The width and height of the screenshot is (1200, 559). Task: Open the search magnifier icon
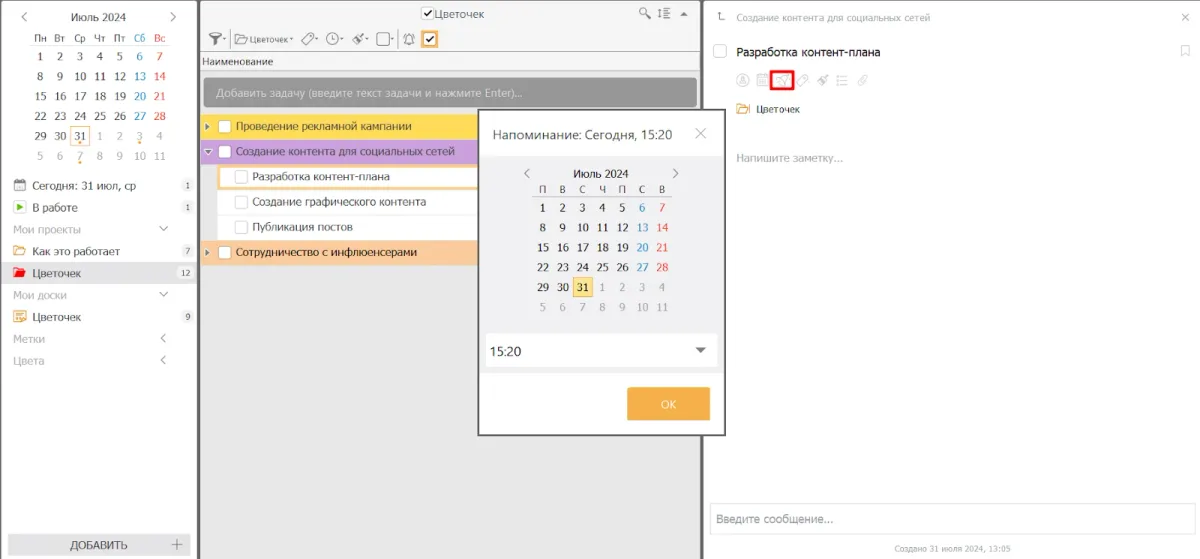click(646, 14)
